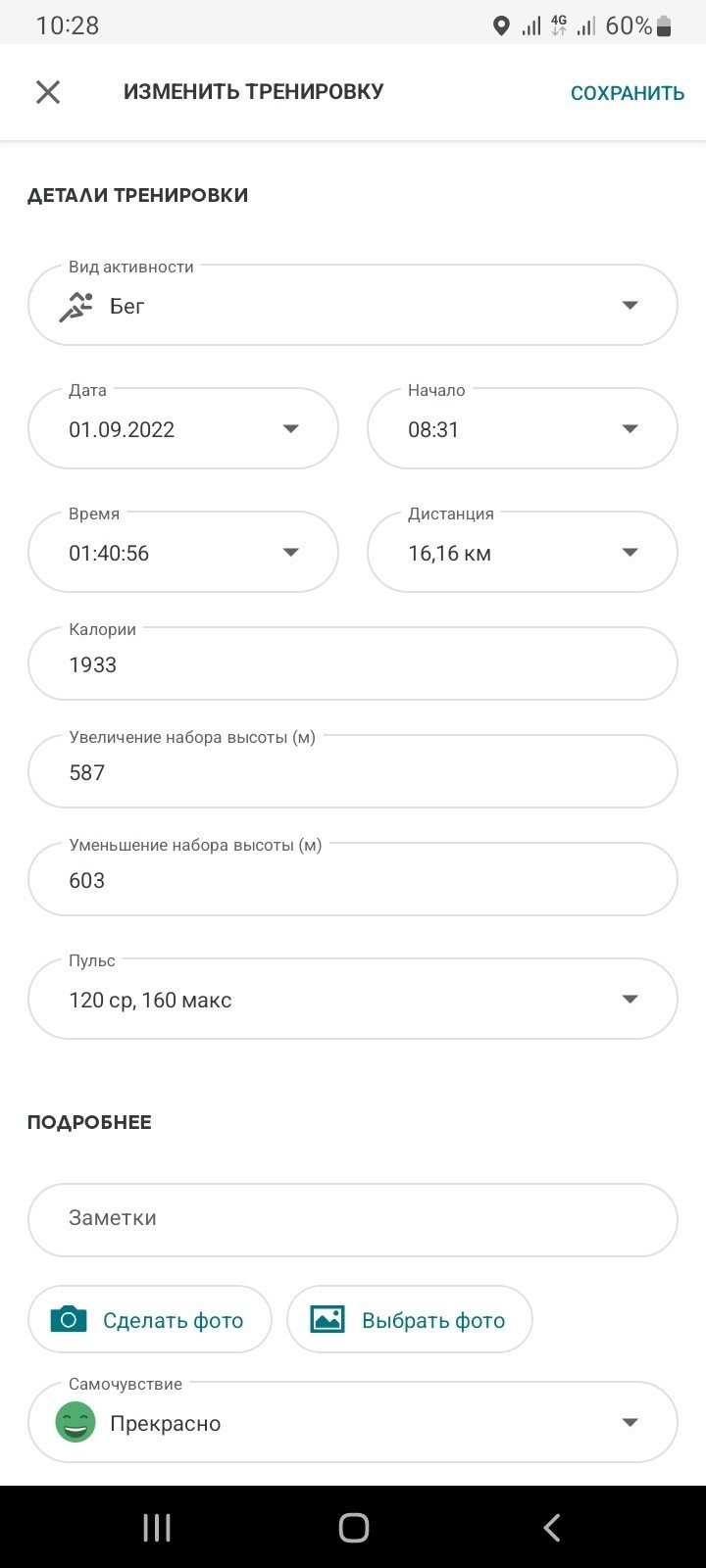Expand the Пульс dropdown arrow
The image size is (706, 1568).
point(630,1000)
